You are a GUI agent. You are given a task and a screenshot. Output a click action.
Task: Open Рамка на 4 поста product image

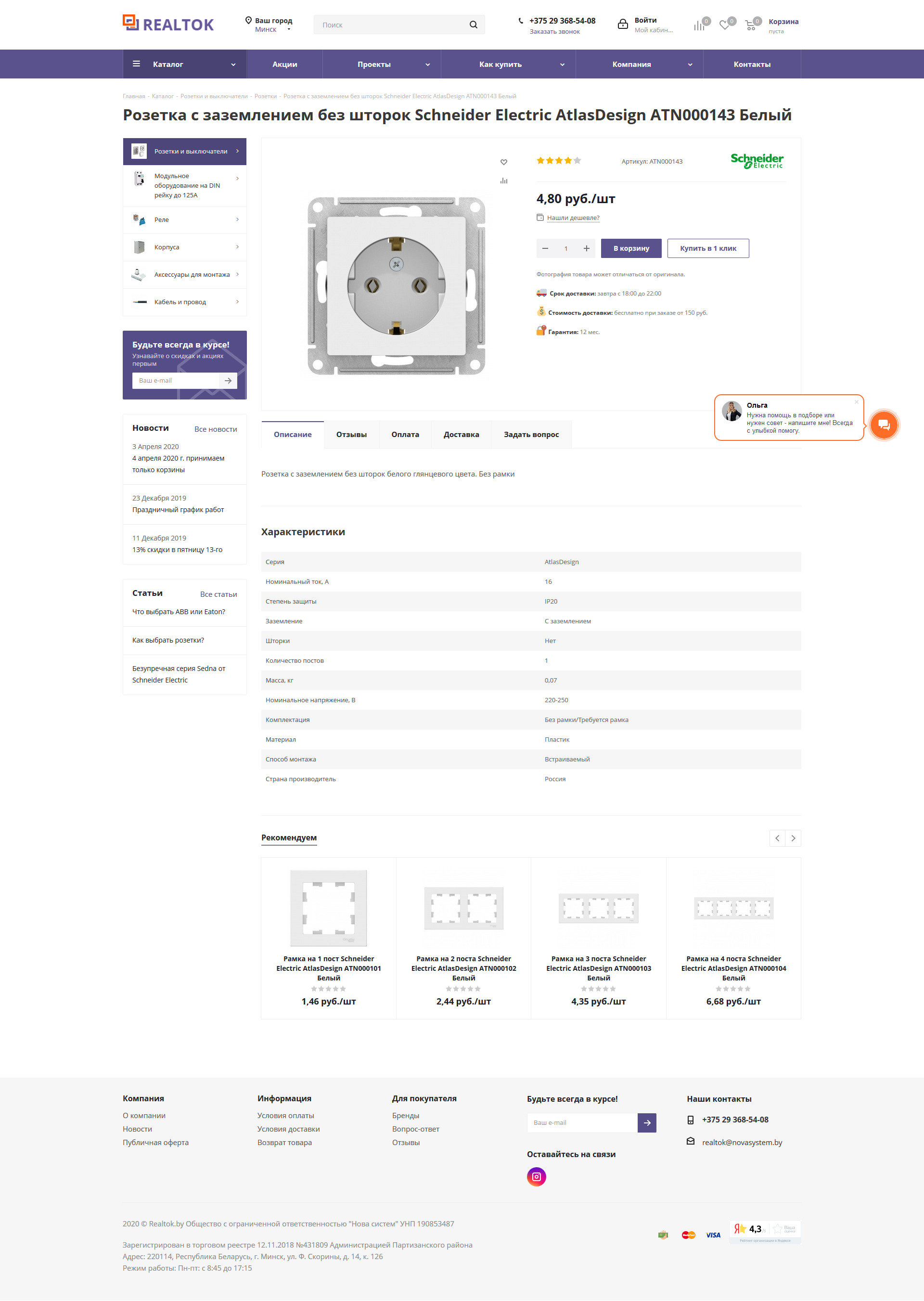click(x=733, y=908)
